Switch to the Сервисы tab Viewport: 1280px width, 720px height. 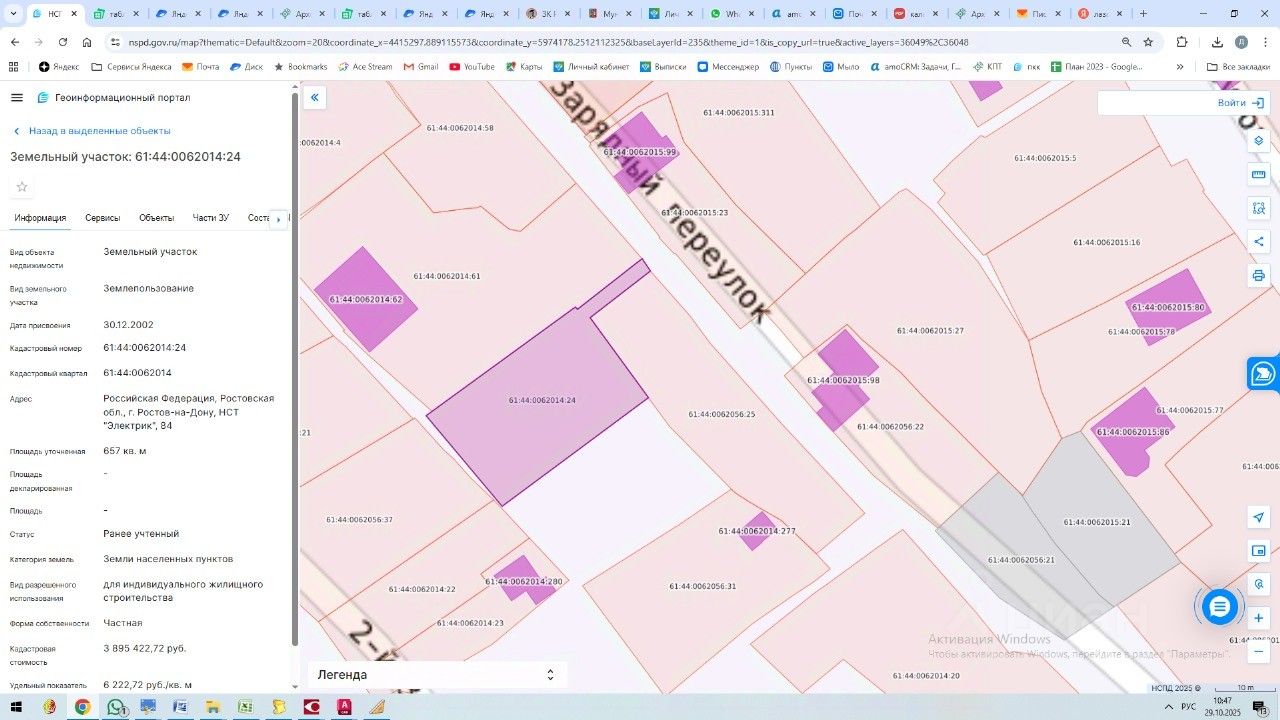coord(102,218)
